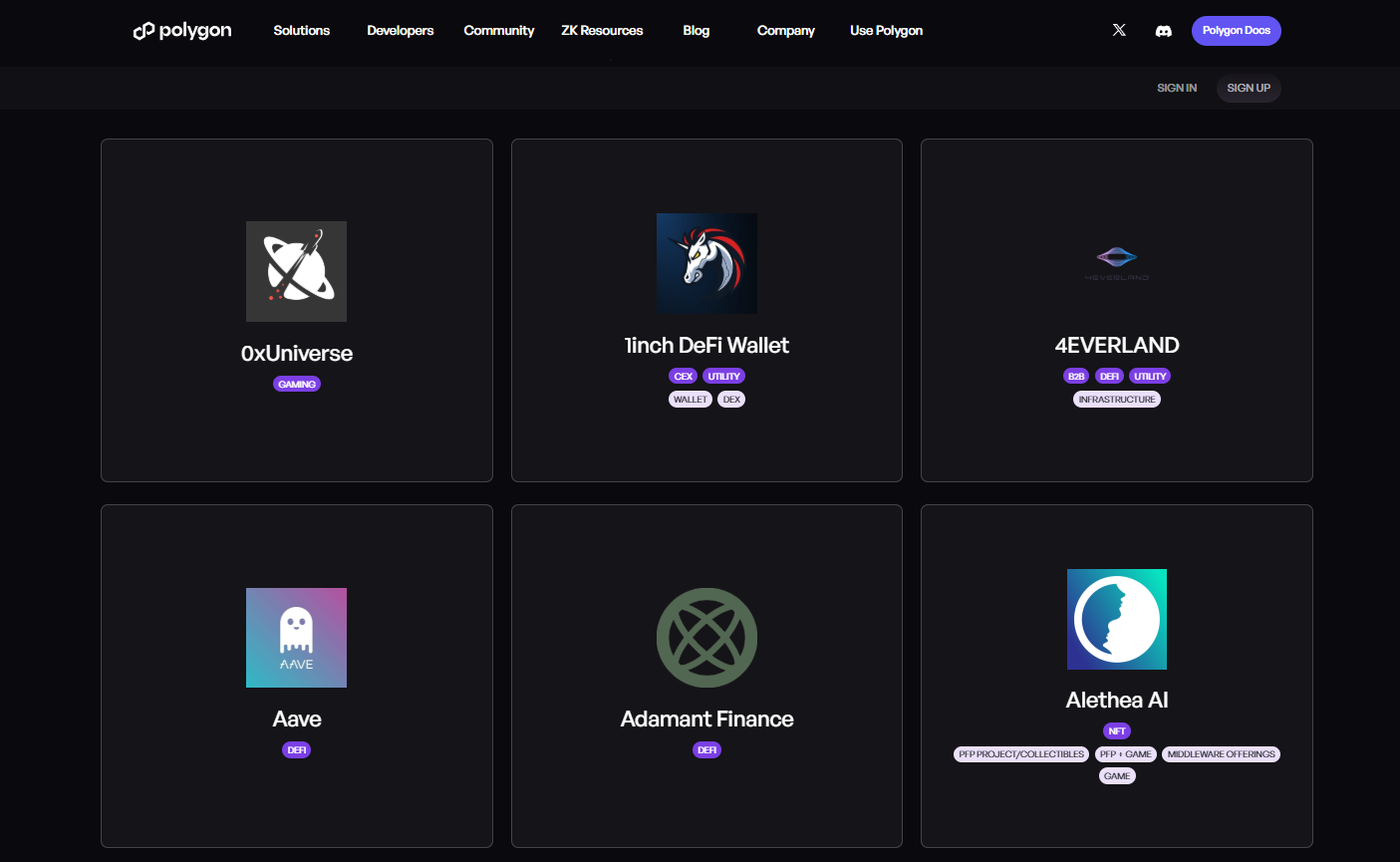This screenshot has width=1400, height=862.
Task: Click the DEFI tag on 4EVERLAND card
Action: tap(1109, 376)
